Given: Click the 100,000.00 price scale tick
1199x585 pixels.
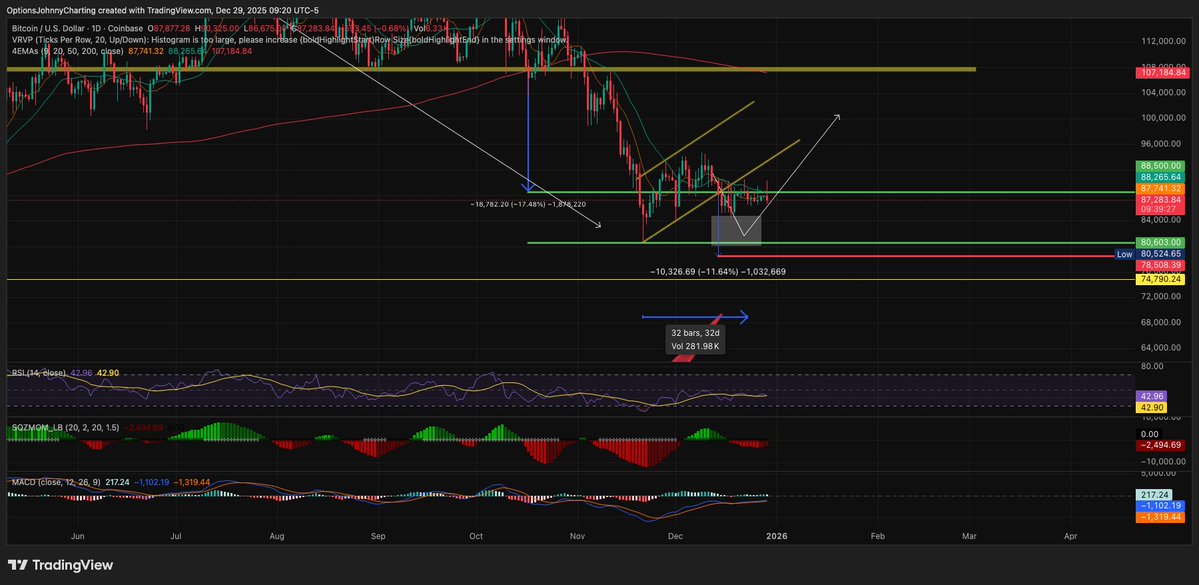Looking at the screenshot, I should click(1164, 118).
